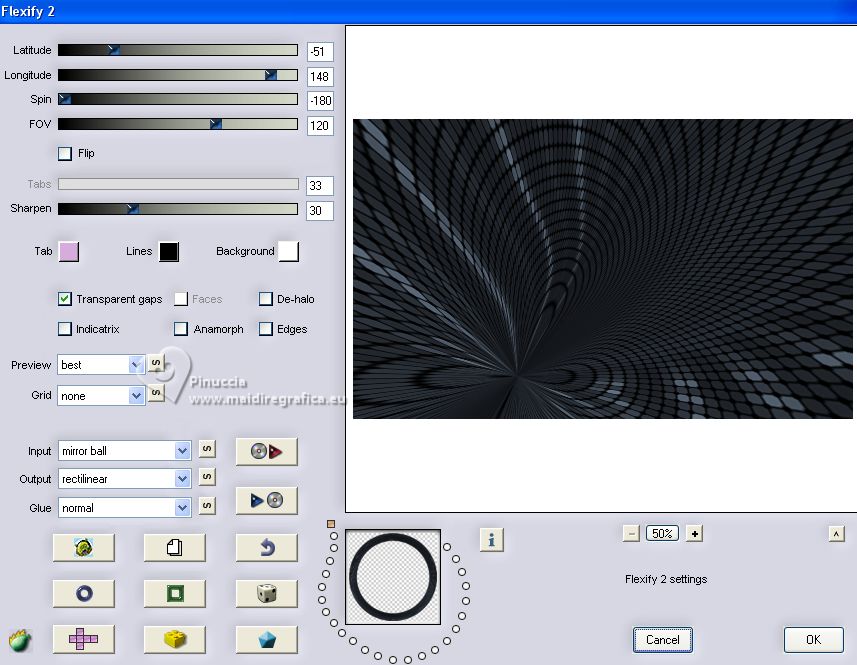Open the Tab color swatch
Screen dimensions: 857x665
pos(69,251)
